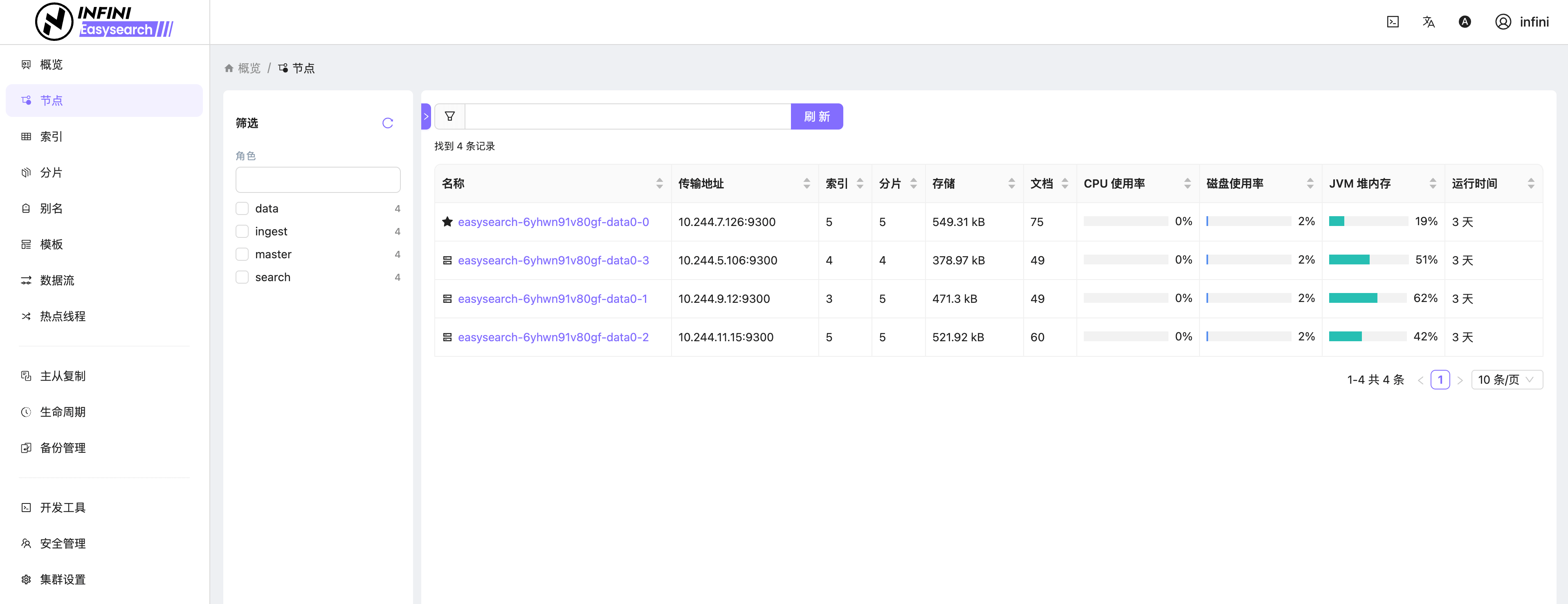The image size is (1568, 604).
Task: Click the 刷新 button
Action: [816, 116]
